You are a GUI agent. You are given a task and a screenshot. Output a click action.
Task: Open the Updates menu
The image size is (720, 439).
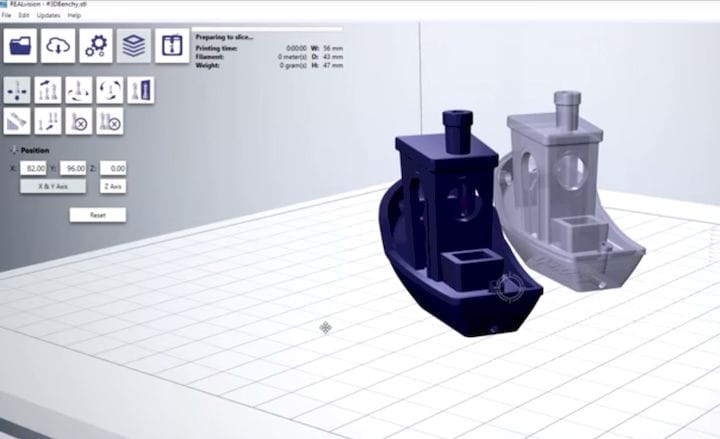pos(48,16)
